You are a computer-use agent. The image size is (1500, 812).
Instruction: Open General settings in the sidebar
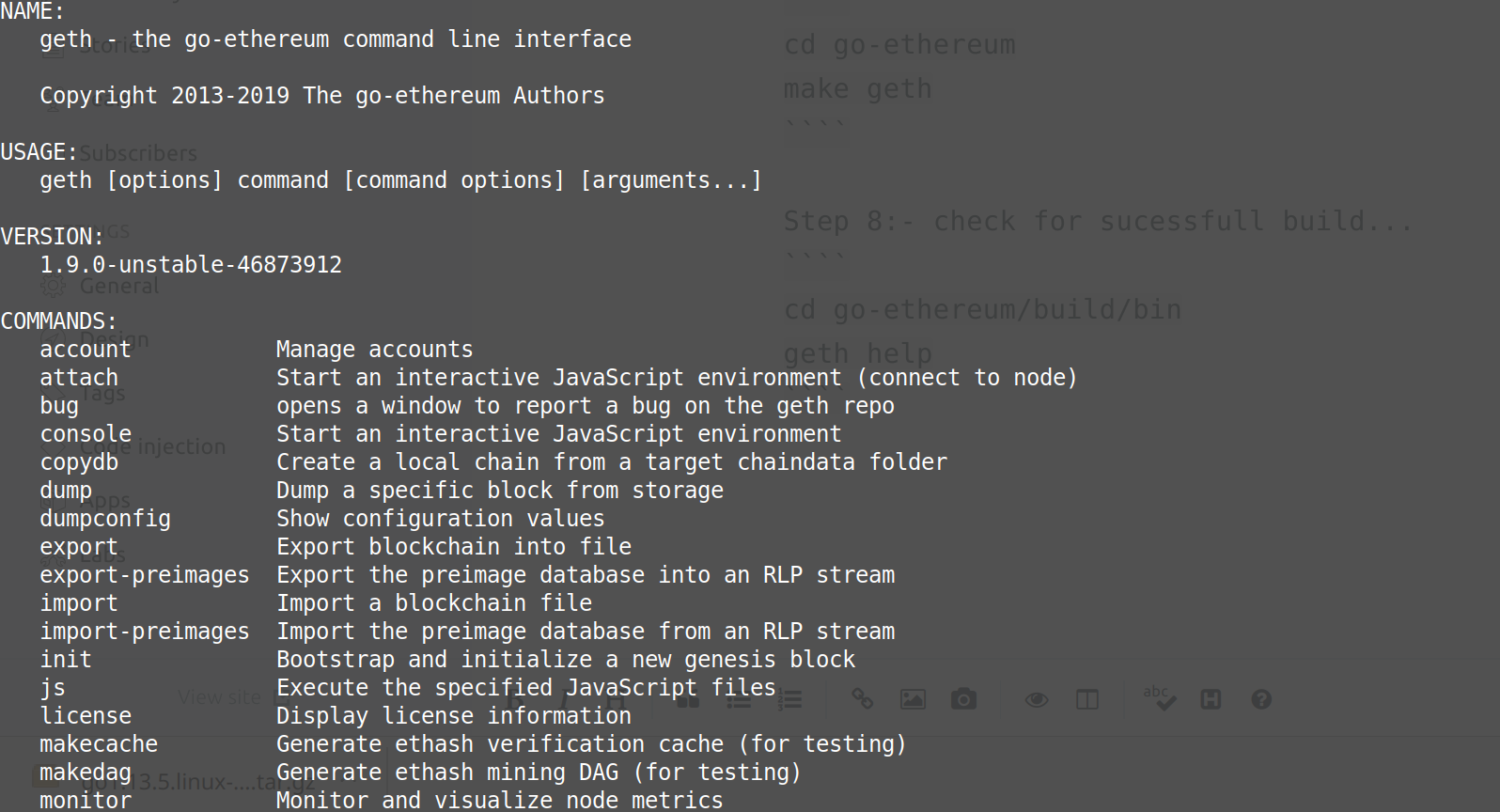118,286
